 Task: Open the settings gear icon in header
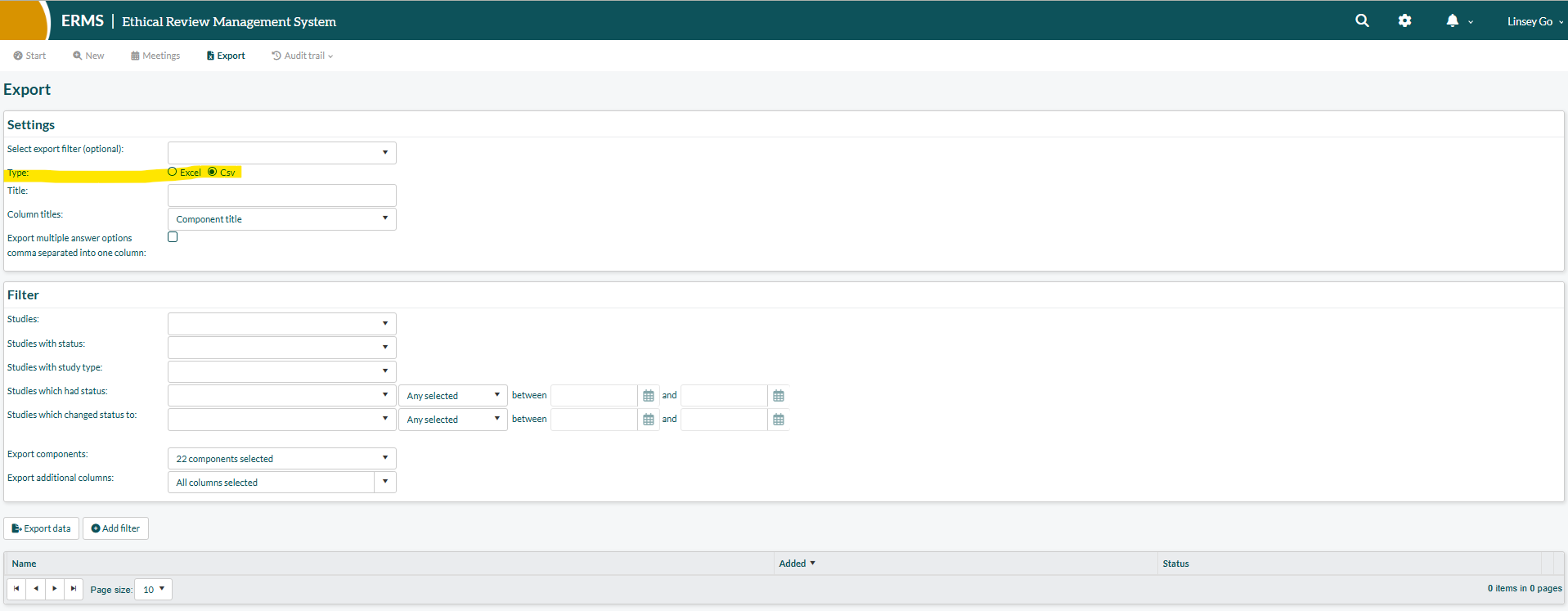(1404, 20)
